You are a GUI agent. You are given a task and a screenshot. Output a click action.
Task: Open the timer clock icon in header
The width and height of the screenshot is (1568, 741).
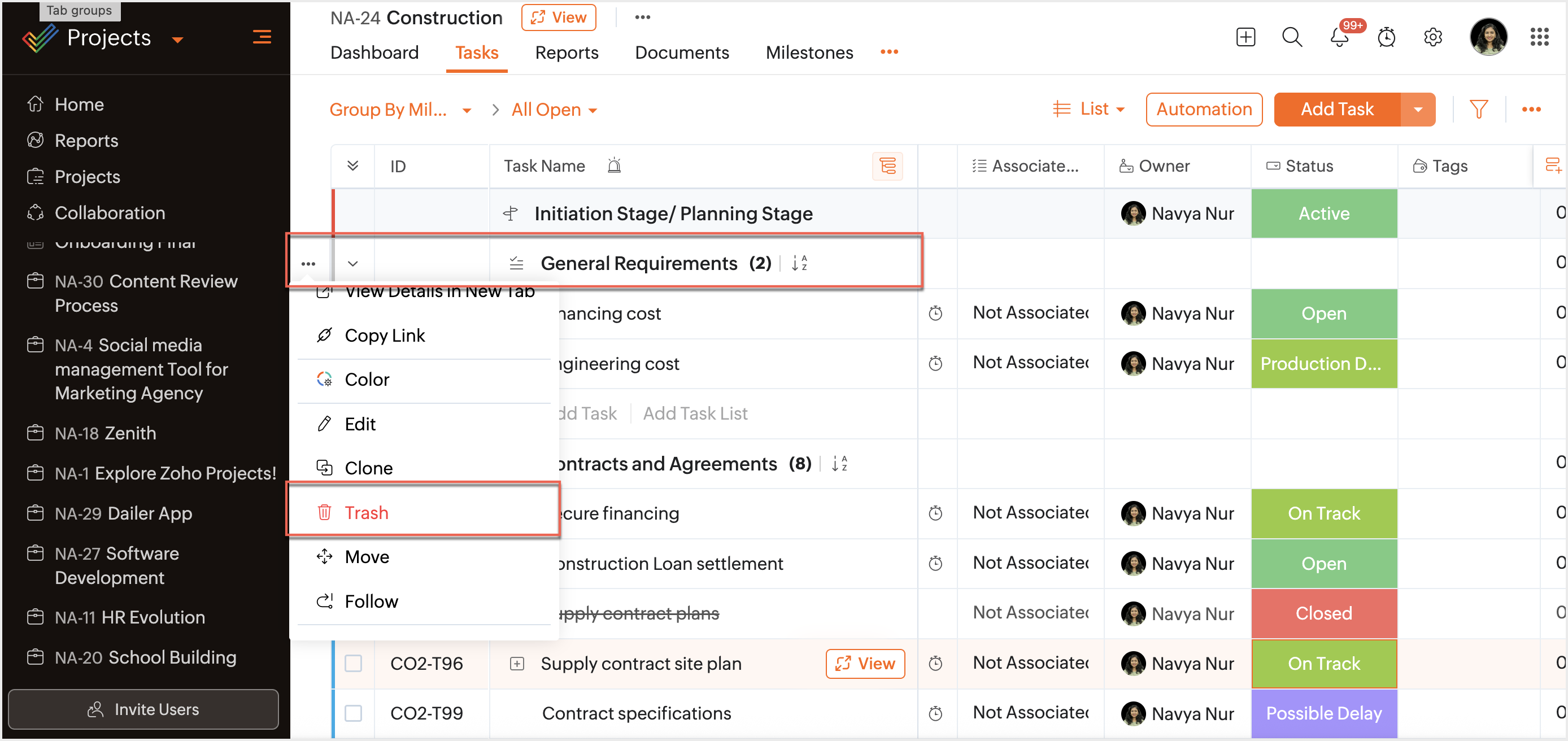click(x=1386, y=38)
